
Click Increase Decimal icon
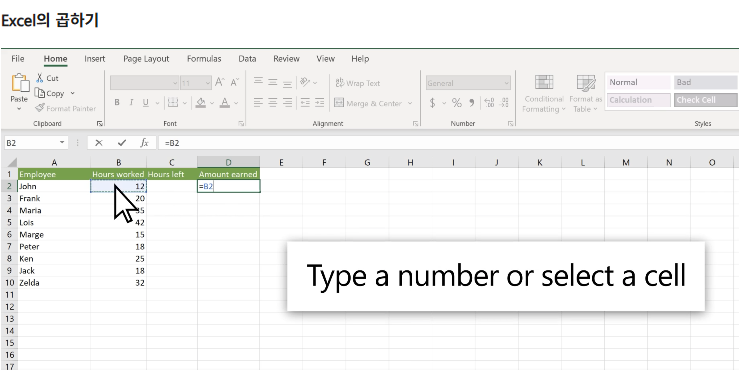[x=489, y=102]
